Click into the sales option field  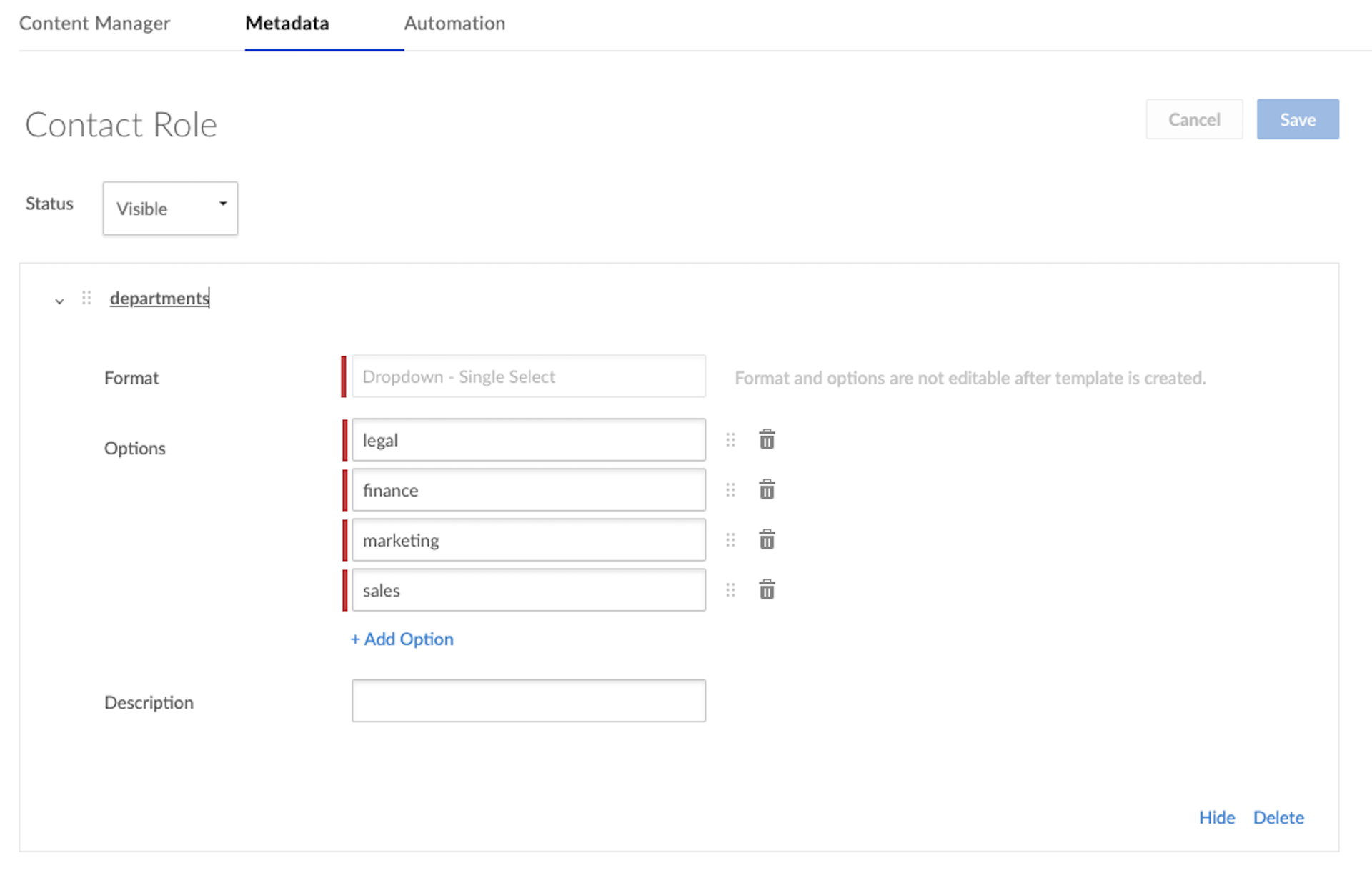[529, 589]
